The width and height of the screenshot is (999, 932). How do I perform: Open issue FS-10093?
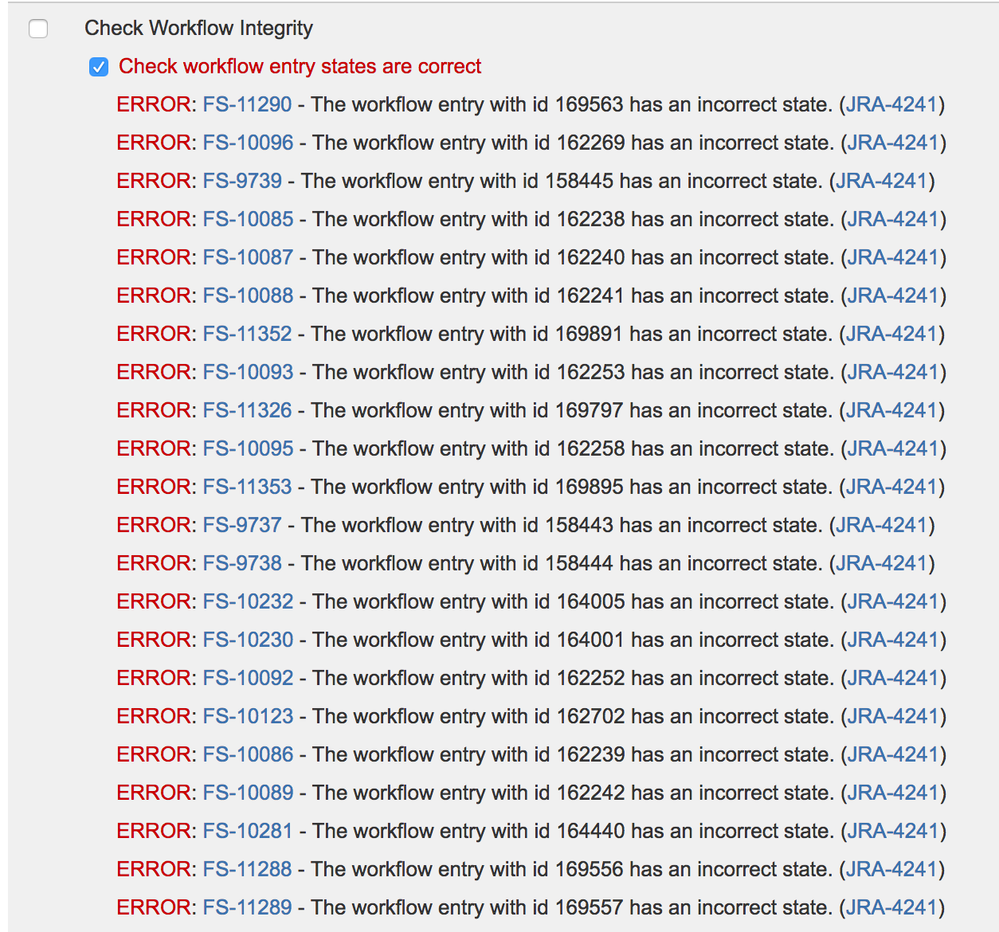(x=246, y=372)
